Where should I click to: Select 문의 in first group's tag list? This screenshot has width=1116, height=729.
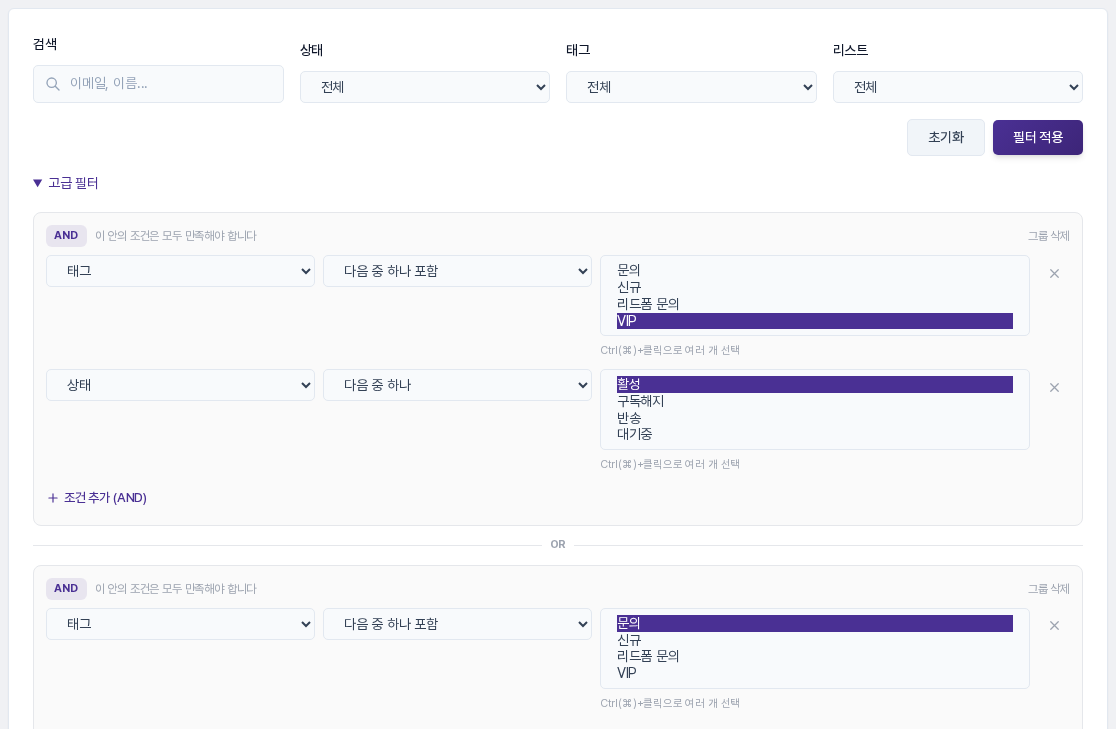814,271
